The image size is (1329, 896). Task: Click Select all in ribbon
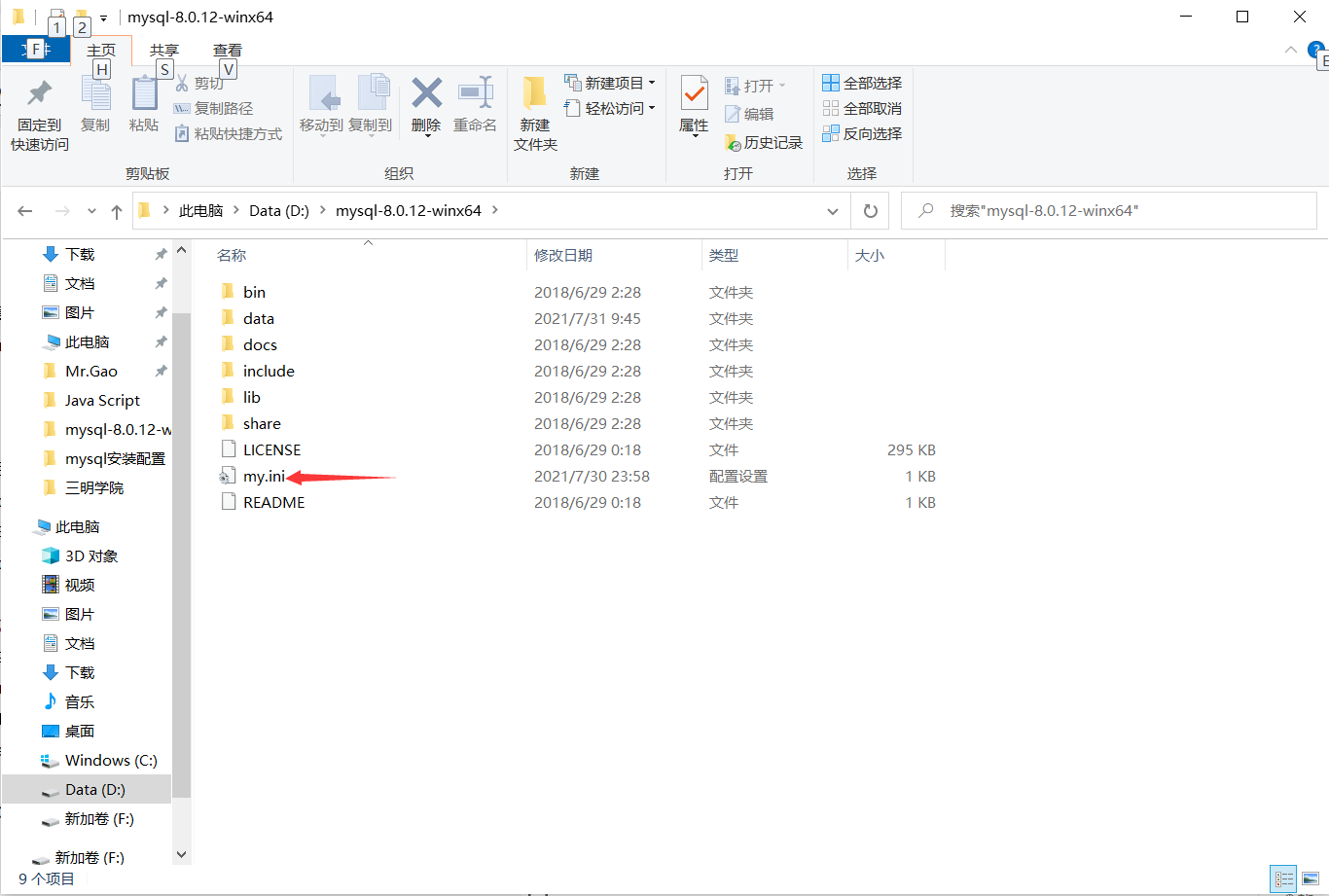(862, 84)
